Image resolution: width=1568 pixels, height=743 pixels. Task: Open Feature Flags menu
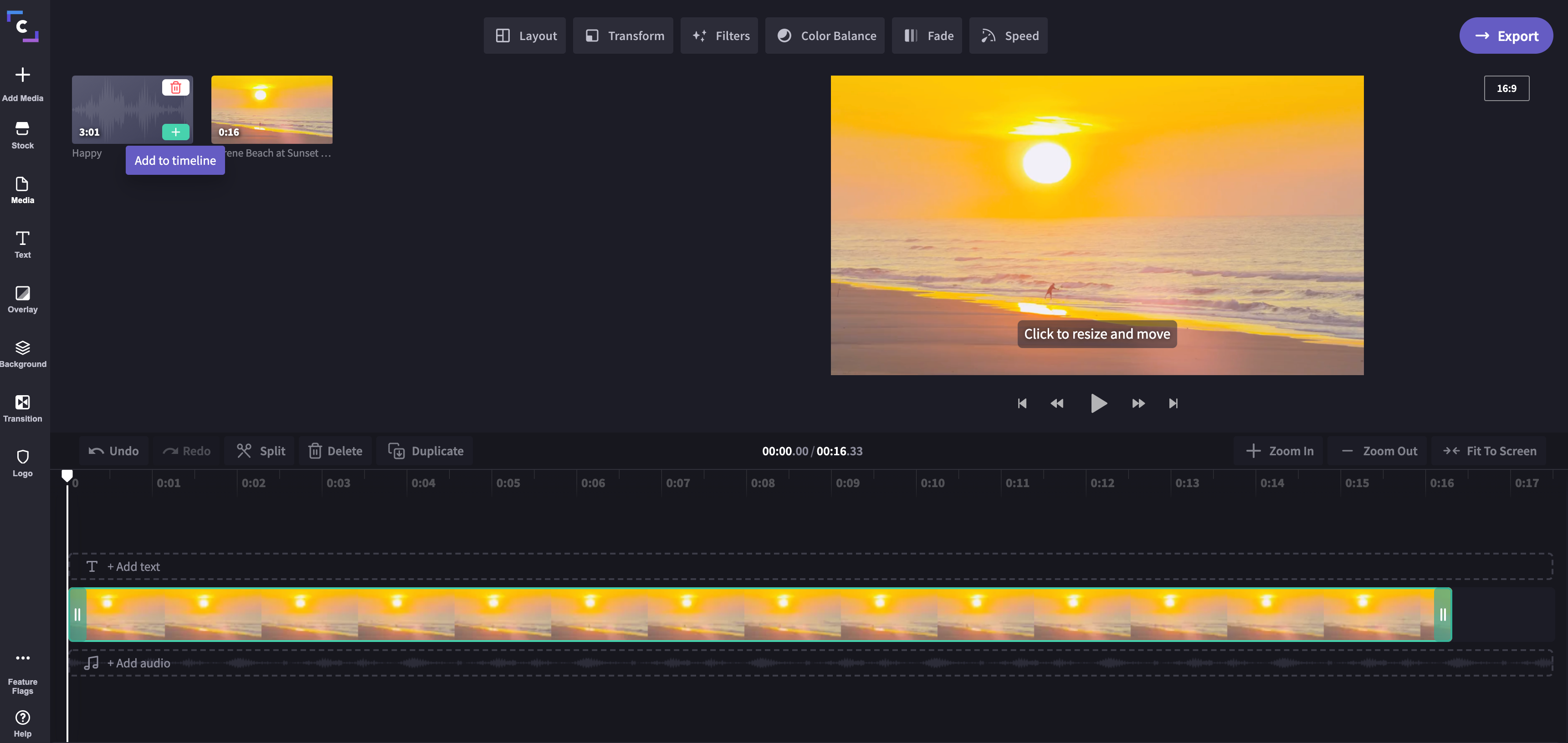click(x=22, y=674)
